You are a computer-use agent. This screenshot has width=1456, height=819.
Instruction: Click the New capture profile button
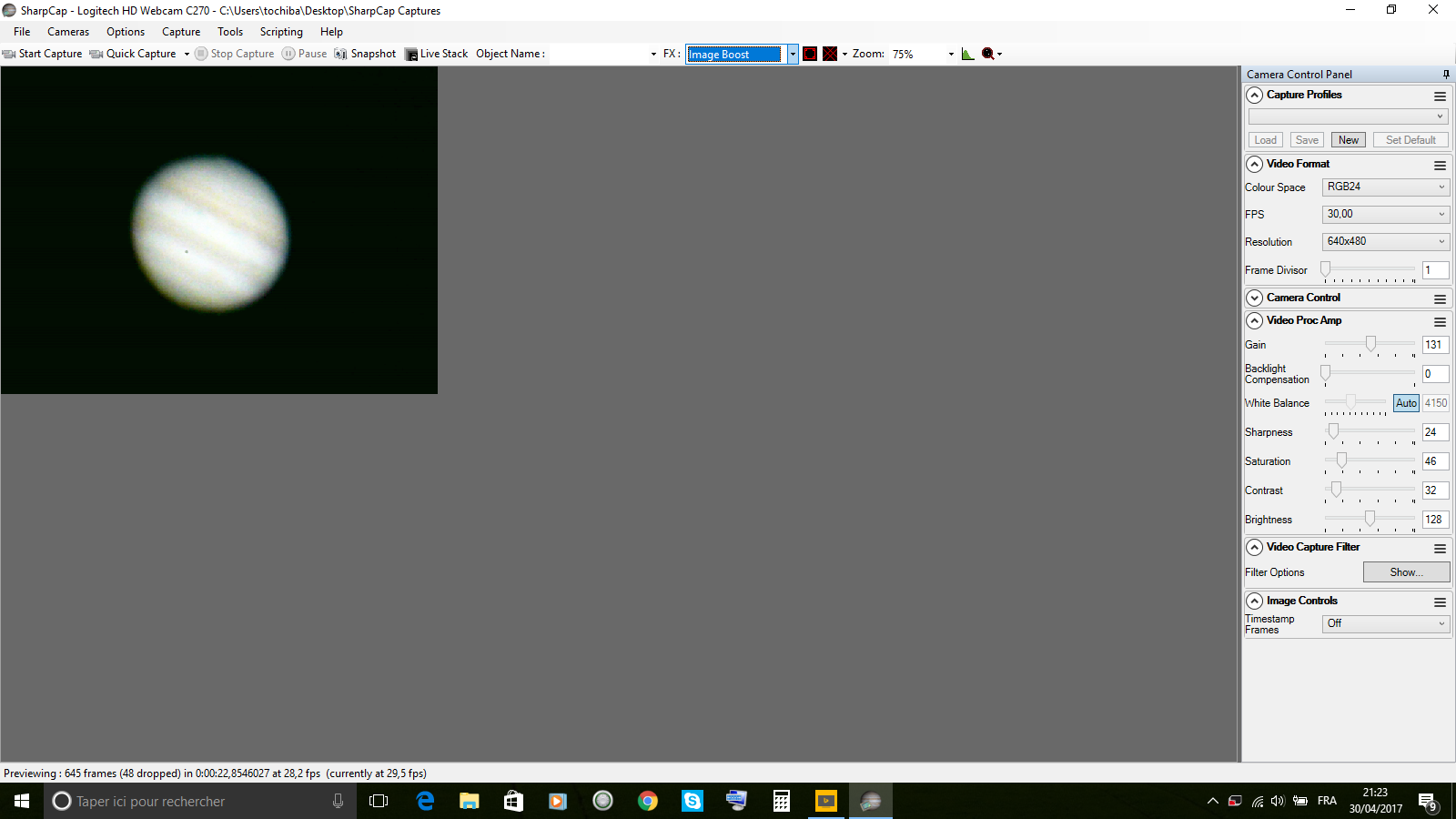click(1348, 139)
